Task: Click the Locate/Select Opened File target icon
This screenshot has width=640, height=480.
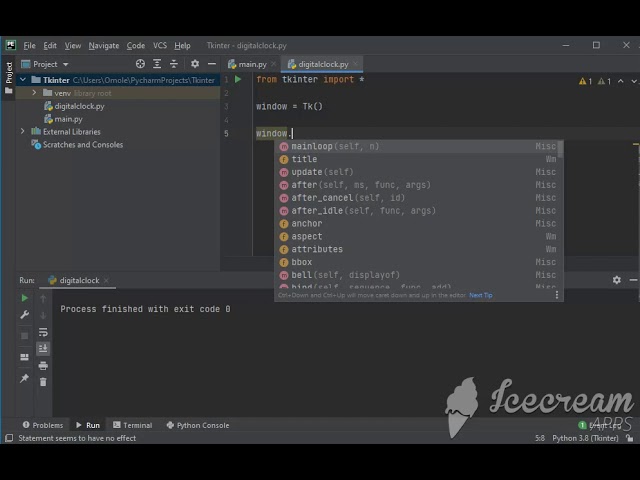Action: coord(140,64)
